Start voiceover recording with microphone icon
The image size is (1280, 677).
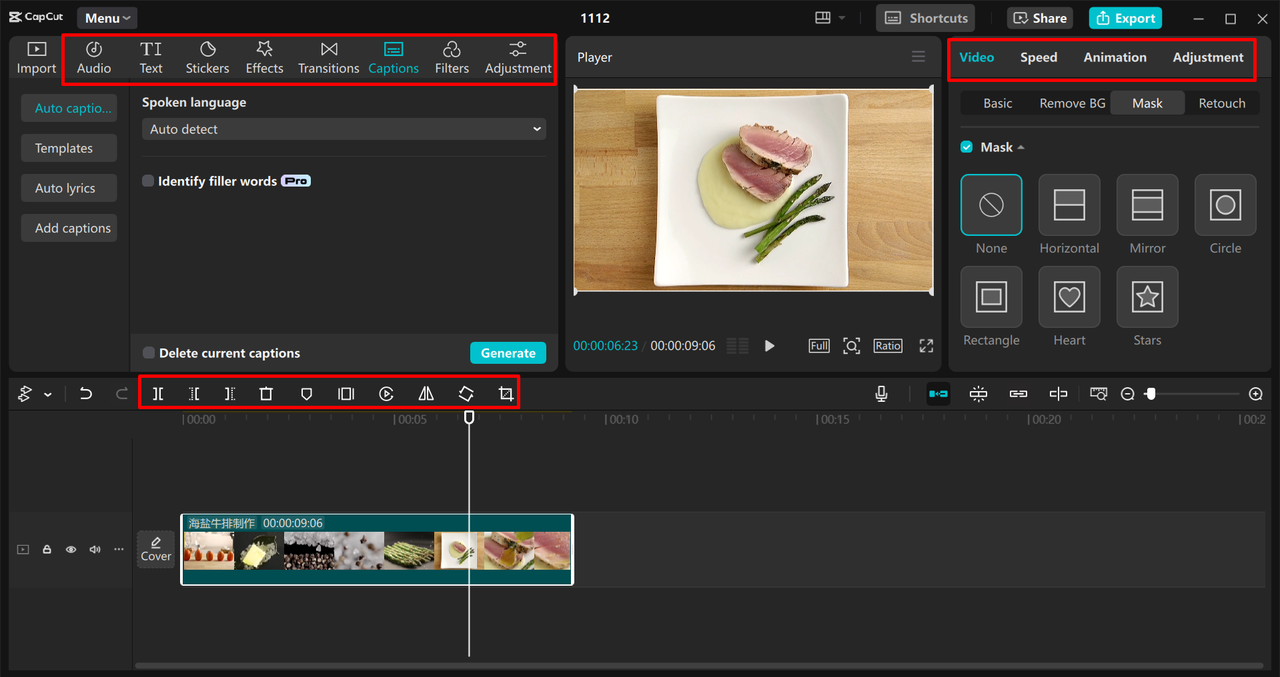click(881, 394)
